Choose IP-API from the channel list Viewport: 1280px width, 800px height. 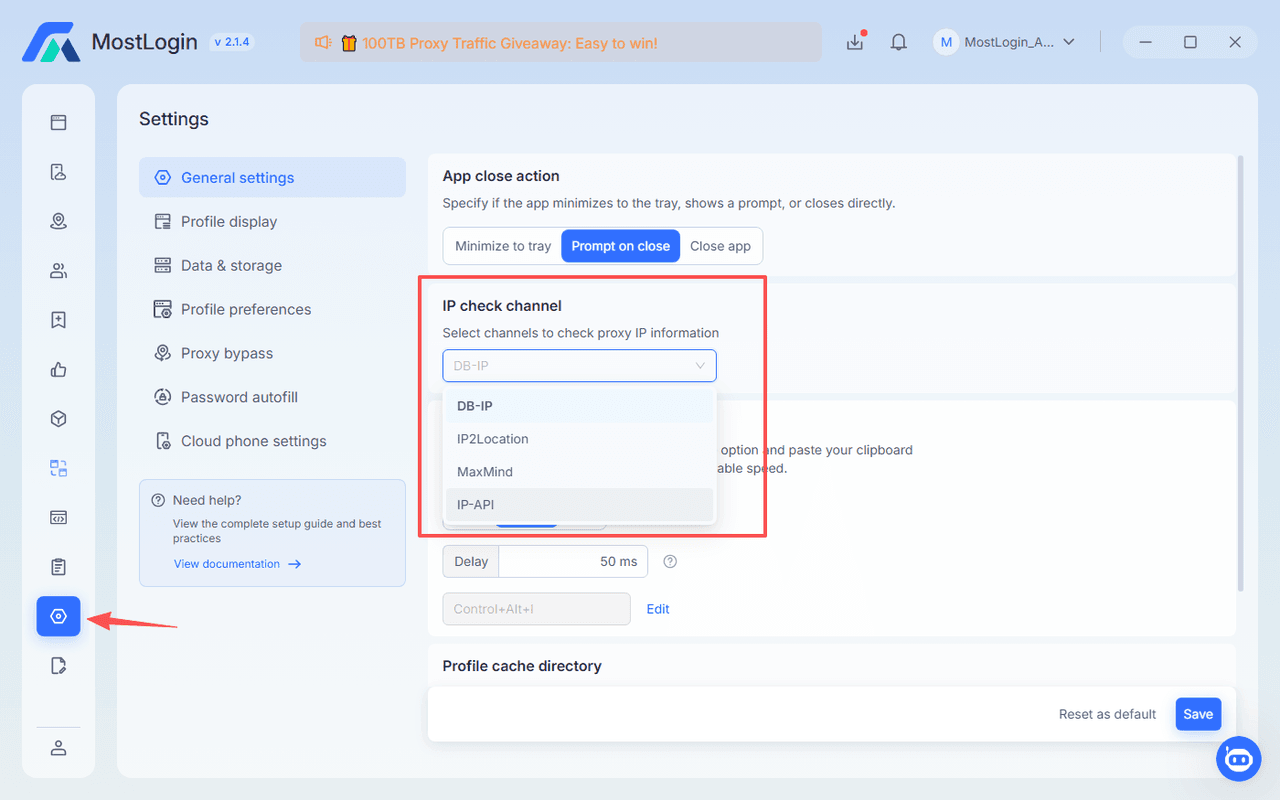(x=580, y=505)
